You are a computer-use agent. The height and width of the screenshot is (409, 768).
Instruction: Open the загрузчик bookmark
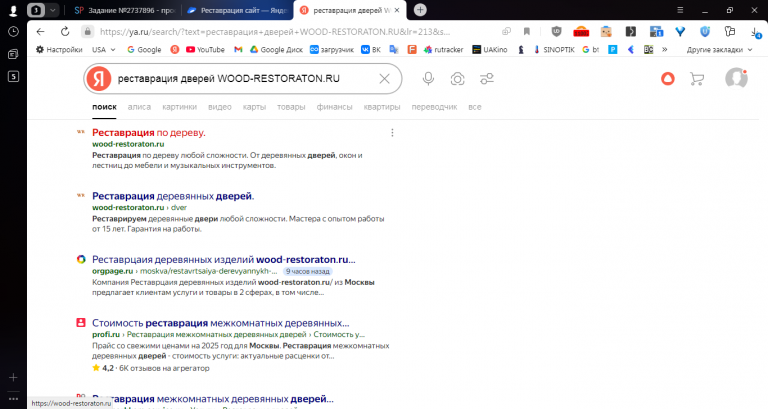[332, 49]
